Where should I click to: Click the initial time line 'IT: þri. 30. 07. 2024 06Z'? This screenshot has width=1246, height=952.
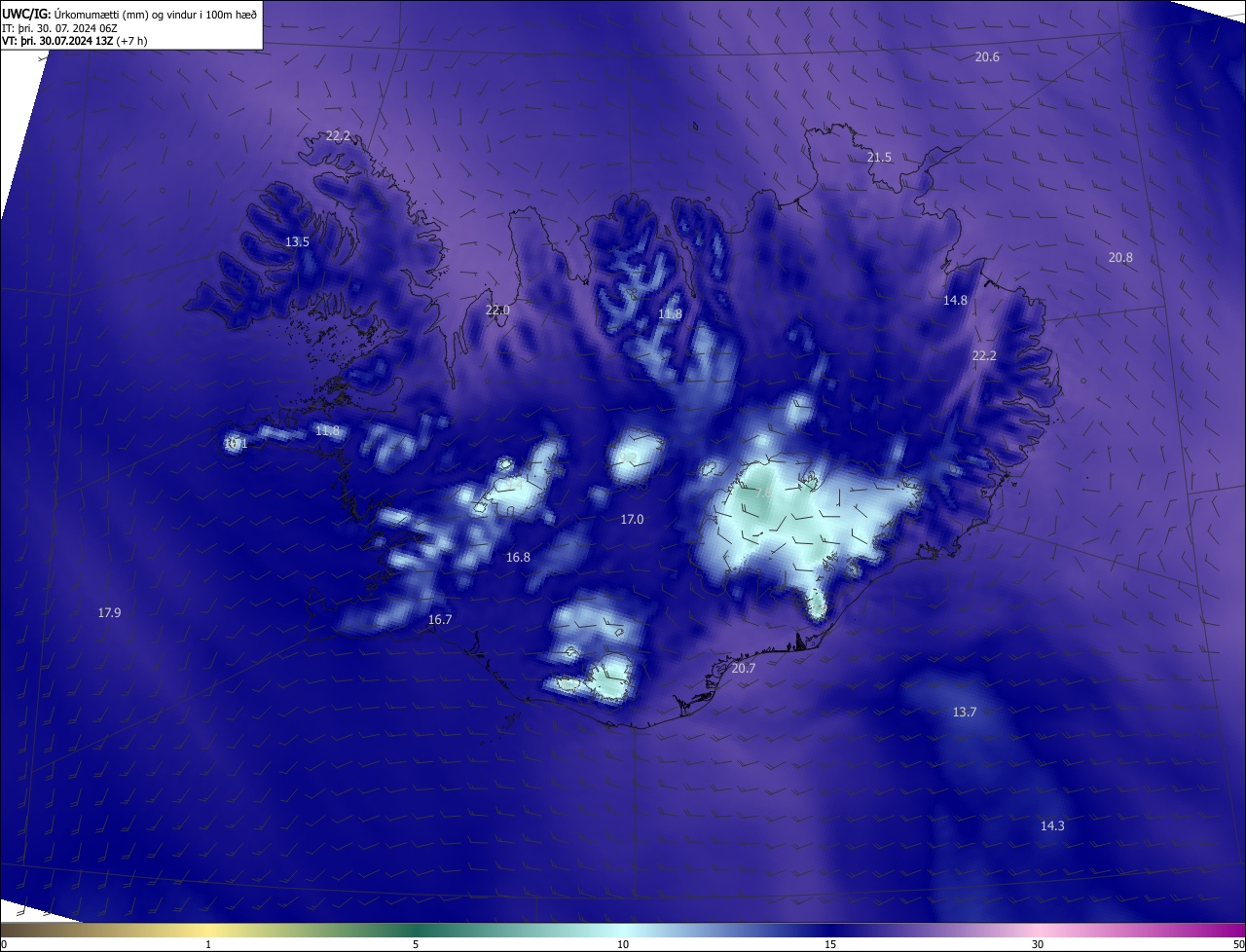click(57, 28)
